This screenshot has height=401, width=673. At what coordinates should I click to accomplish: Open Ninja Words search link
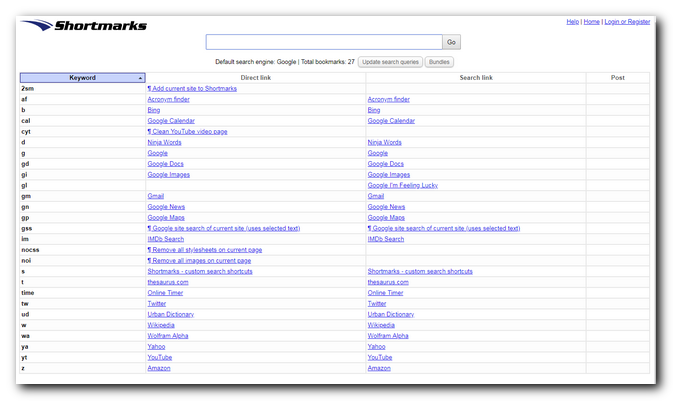point(385,142)
